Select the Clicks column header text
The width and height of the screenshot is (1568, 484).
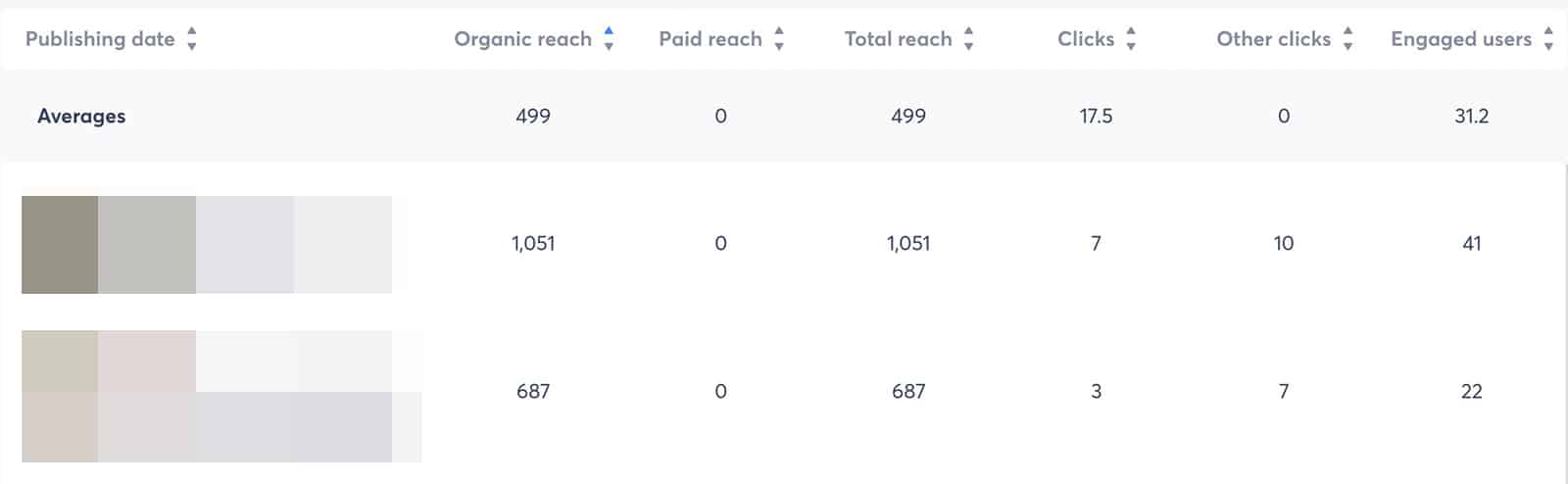point(1085,39)
